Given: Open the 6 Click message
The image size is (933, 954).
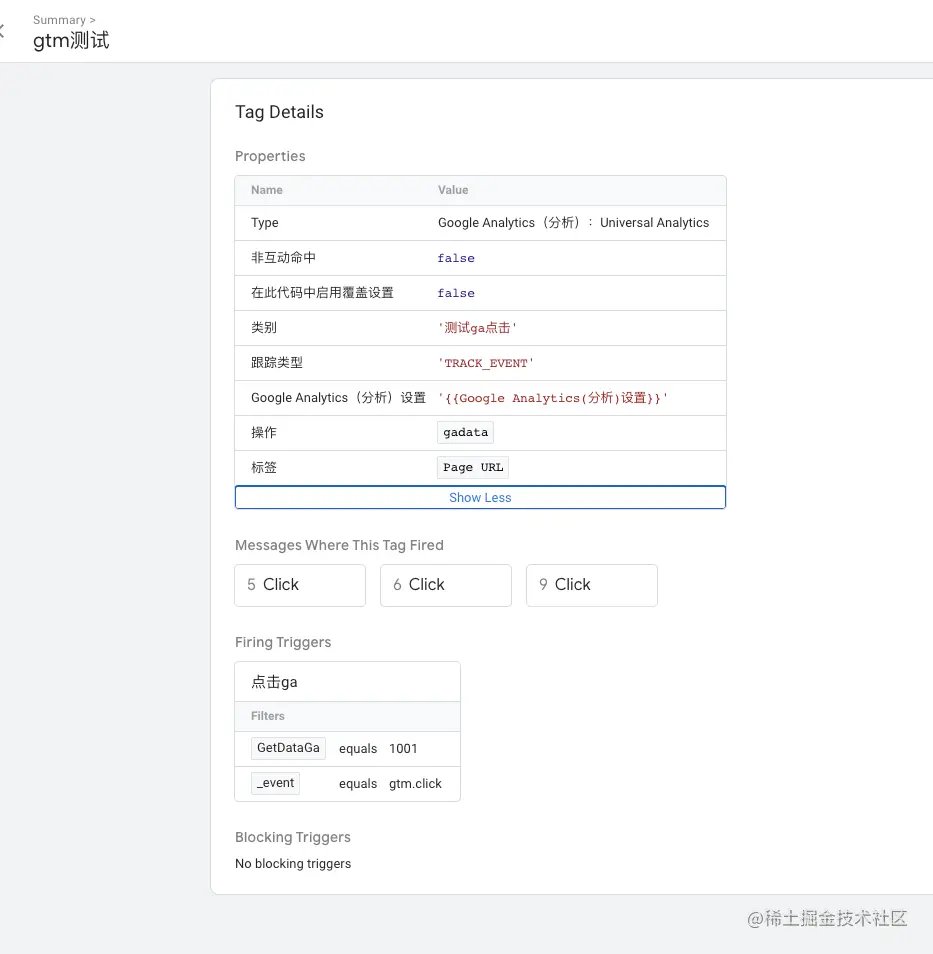Looking at the screenshot, I should click(446, 585).
